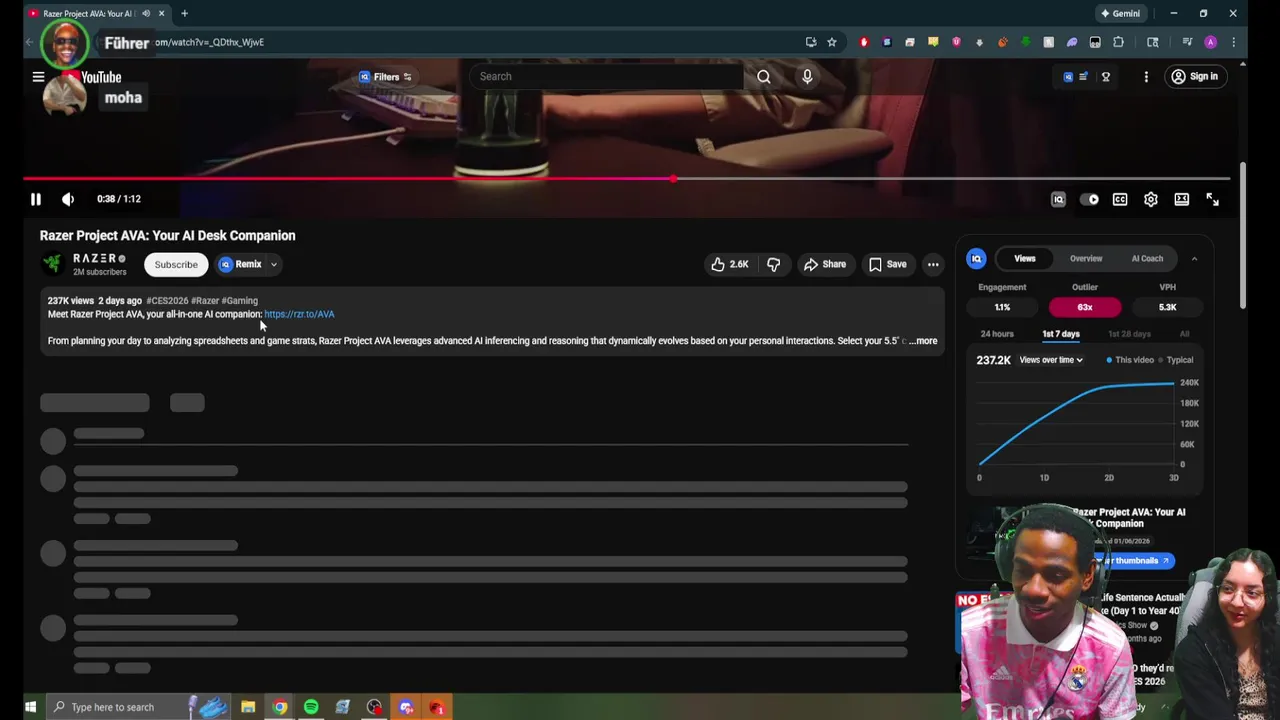Select the 1st 28 days time range
The image size is (1280, 720).
pos(1129,334)
